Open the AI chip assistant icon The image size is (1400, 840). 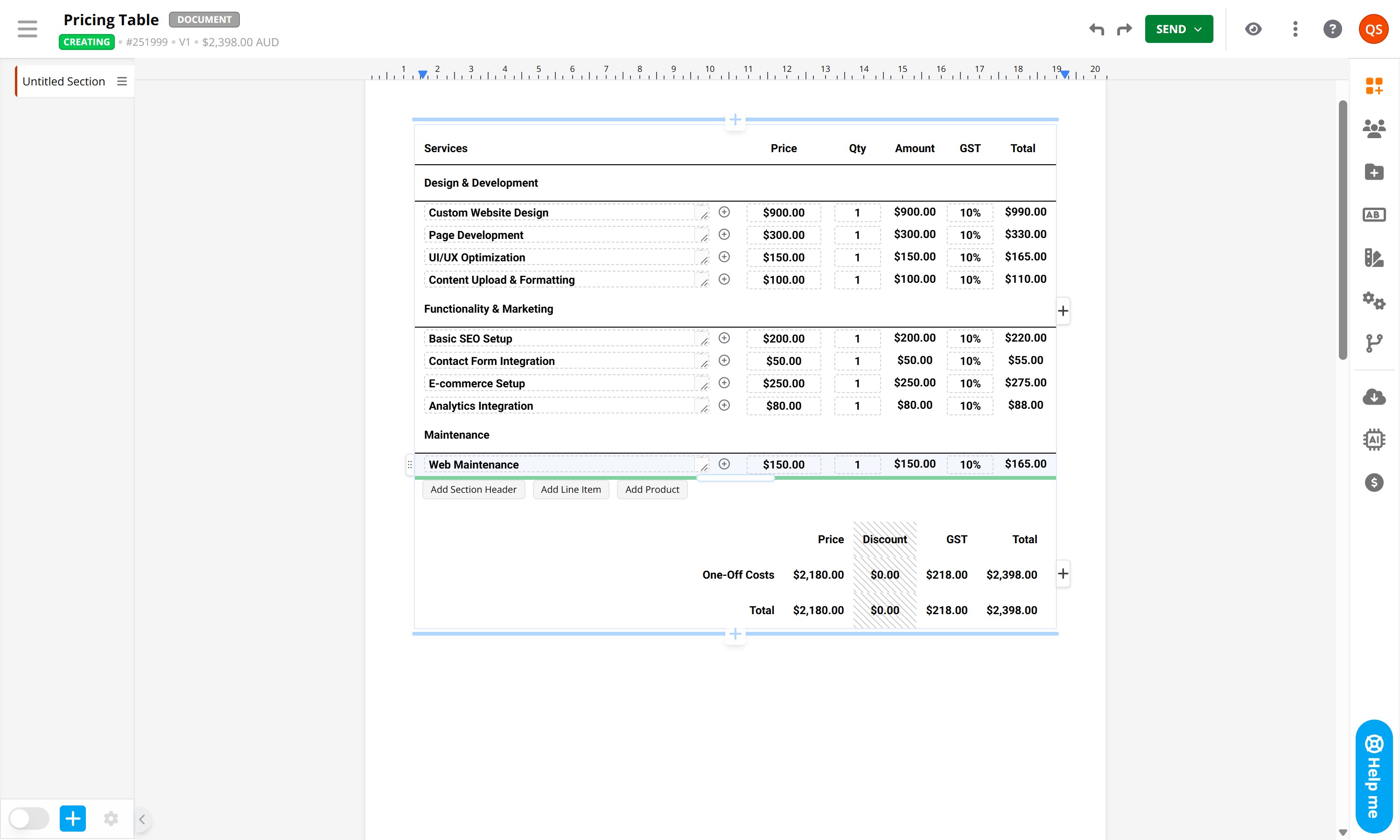point(1373,439)
